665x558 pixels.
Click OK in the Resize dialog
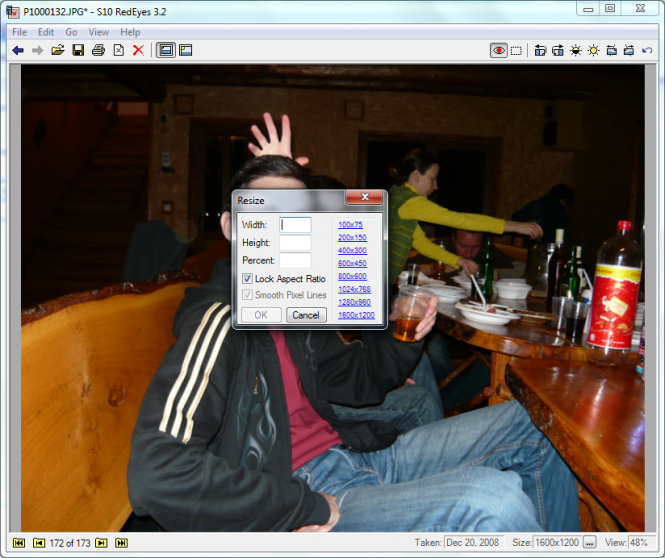coord(261,315)
